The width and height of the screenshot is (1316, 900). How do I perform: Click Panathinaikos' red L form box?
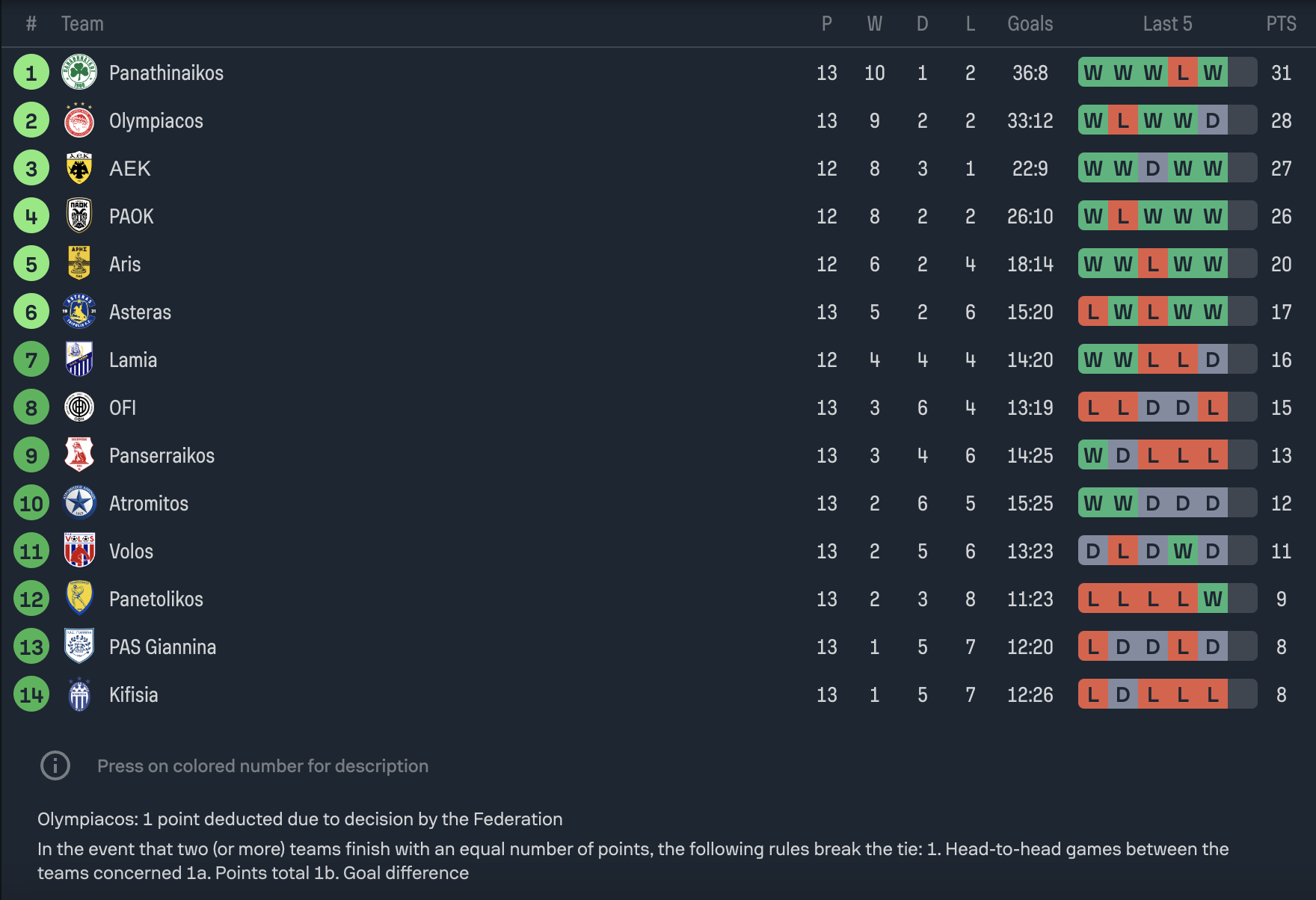[1182, 73]
